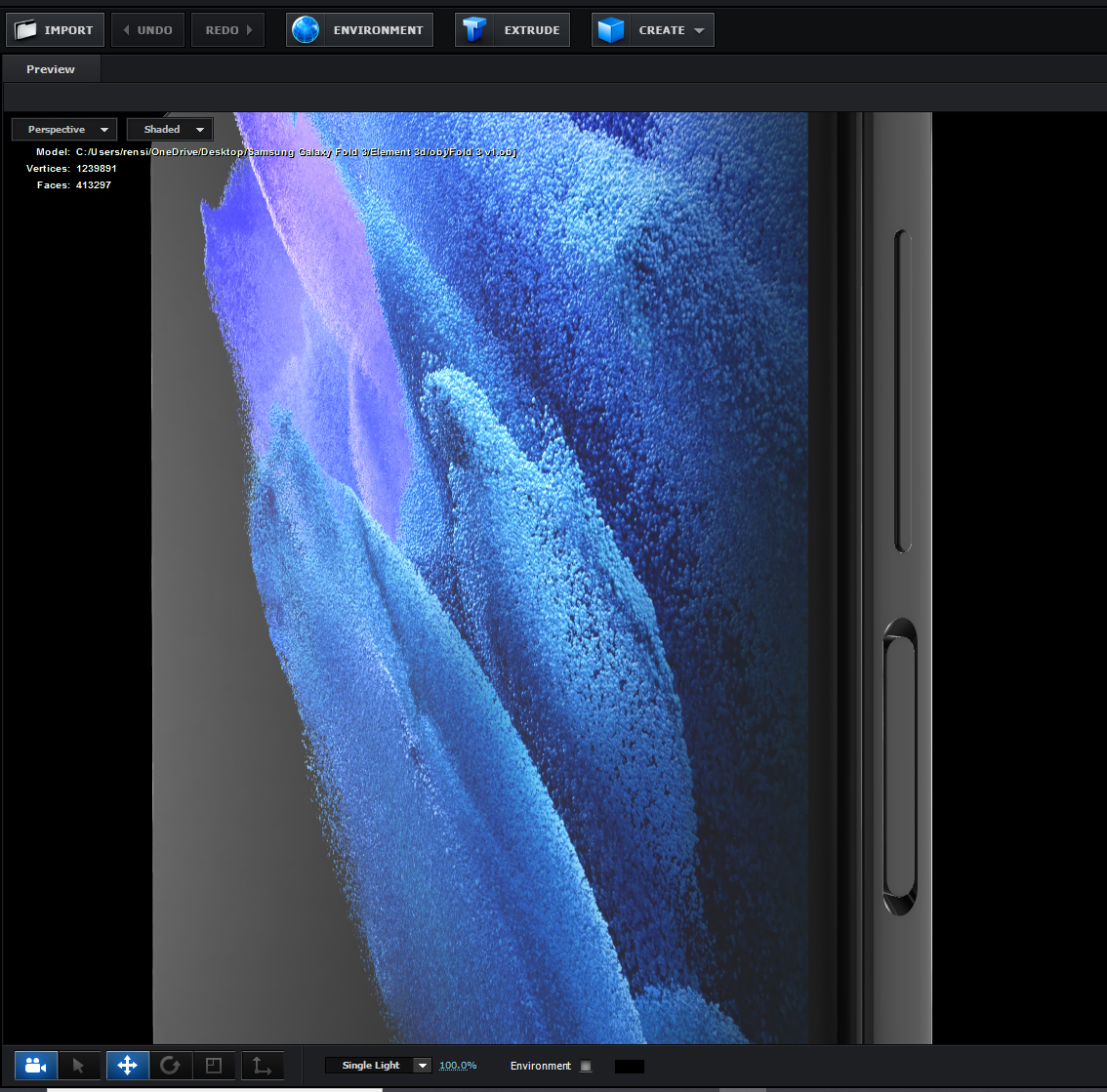Open the Perspective view dropdown

64,130
